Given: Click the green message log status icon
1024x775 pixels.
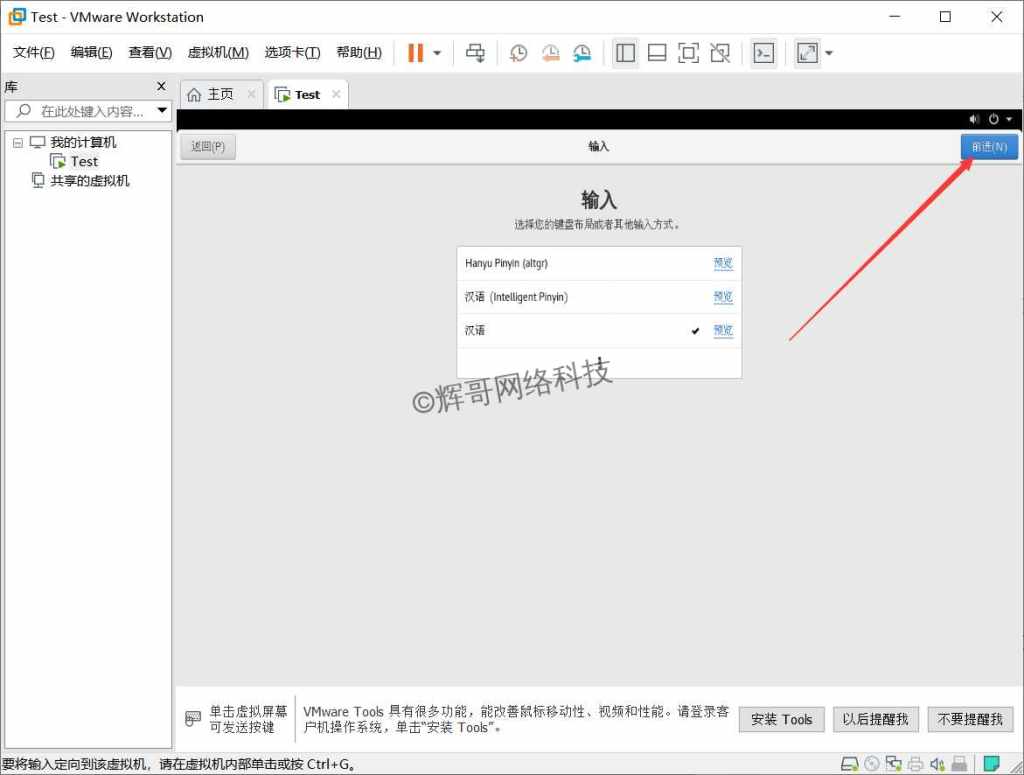Looking at the screenshot, I should pos(991,763).
